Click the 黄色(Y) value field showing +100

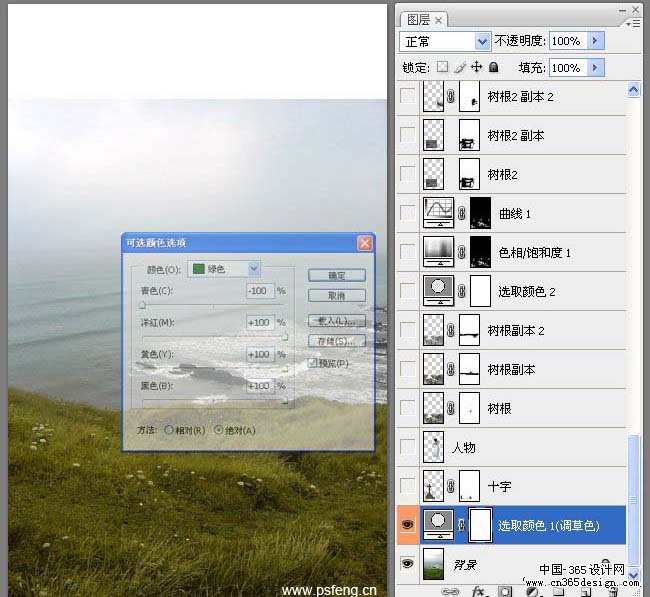(x=260, y=354)
